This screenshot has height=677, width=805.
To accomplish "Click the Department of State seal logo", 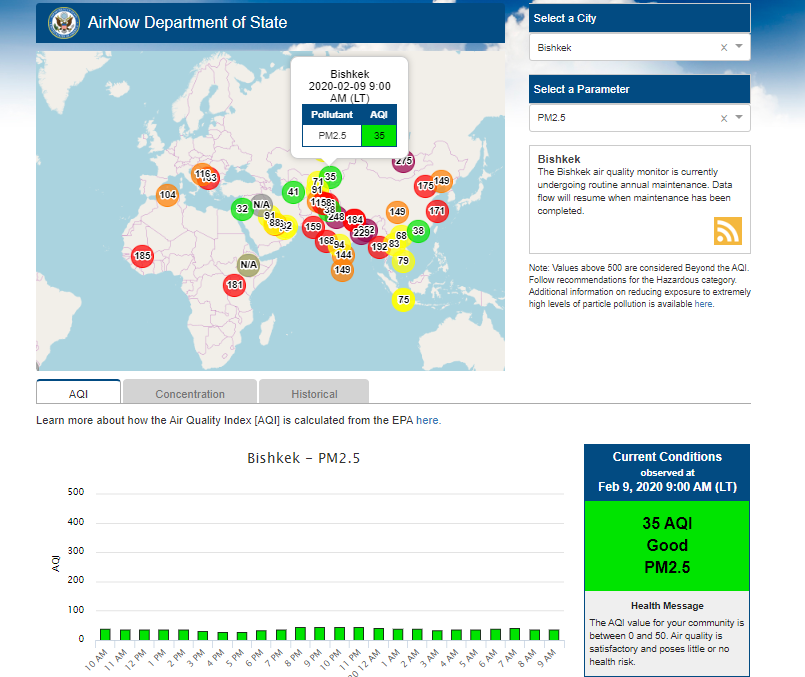I will [x=64, y=22].
